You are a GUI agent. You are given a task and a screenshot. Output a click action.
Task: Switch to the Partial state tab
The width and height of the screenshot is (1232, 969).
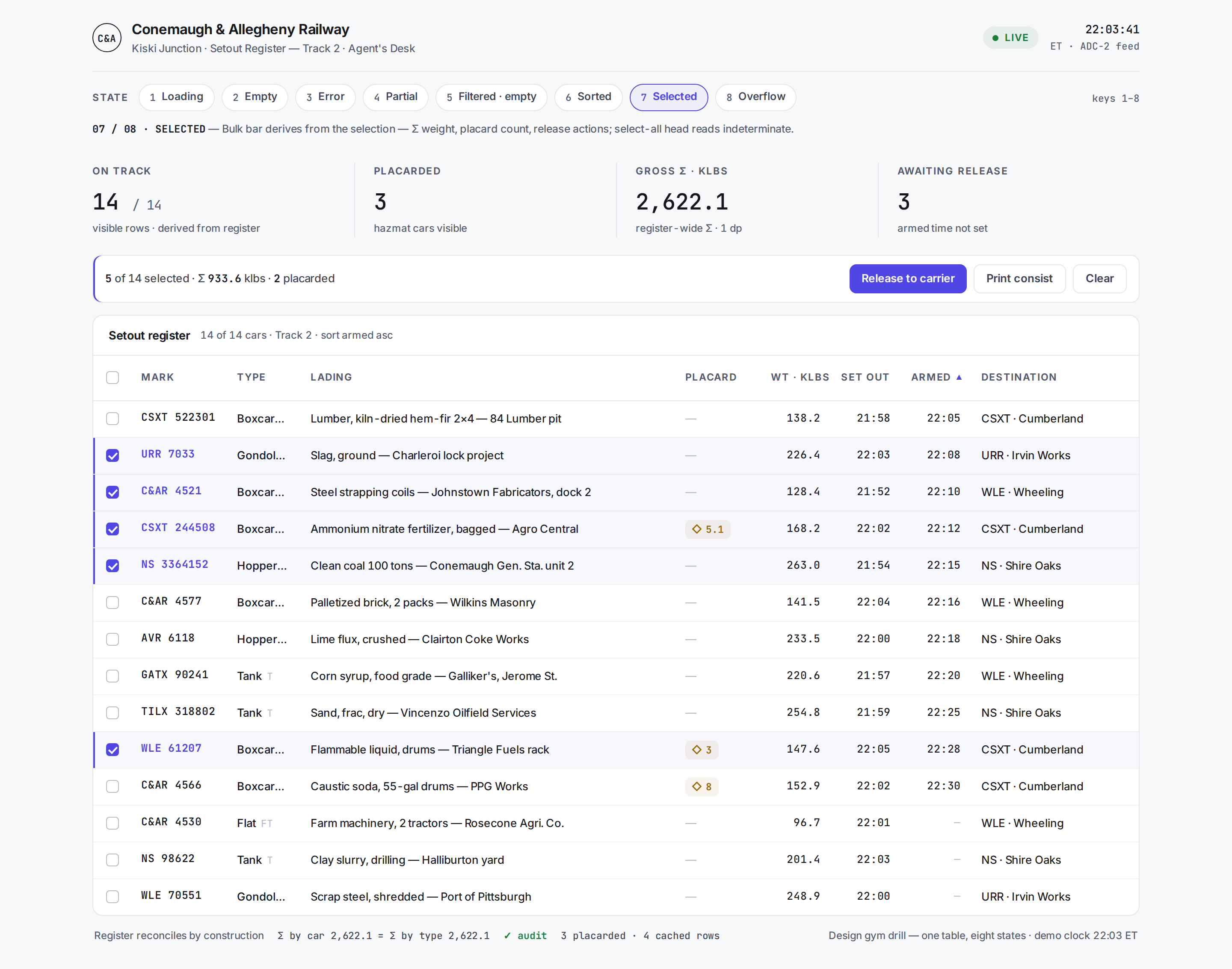396,97
